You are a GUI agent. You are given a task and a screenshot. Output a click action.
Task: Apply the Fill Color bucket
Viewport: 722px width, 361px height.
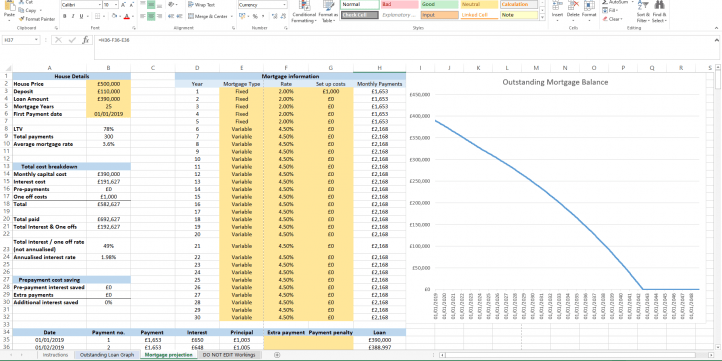point(114,16)
